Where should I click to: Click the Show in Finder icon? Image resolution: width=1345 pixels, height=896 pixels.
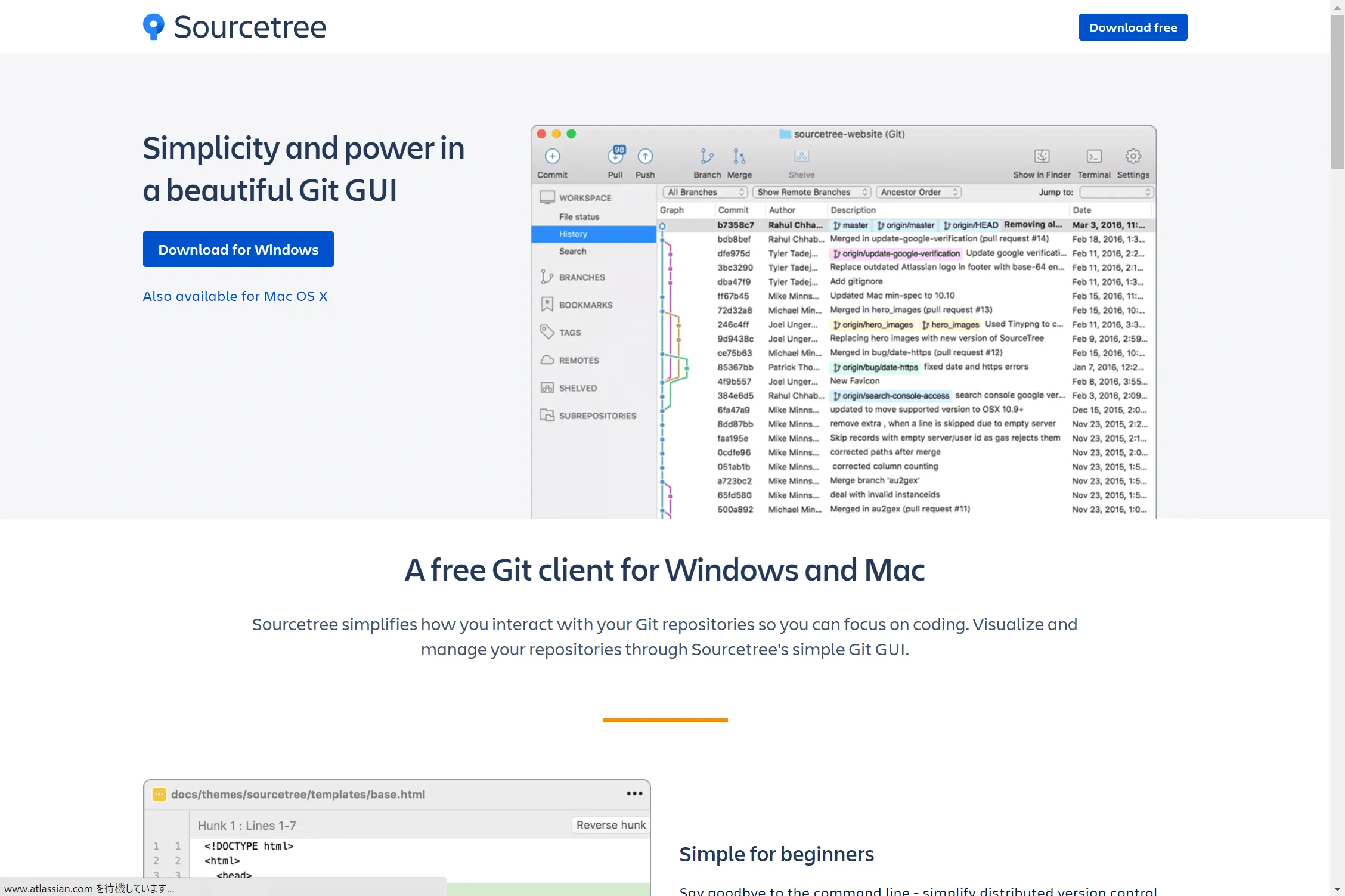[1042, 156]
